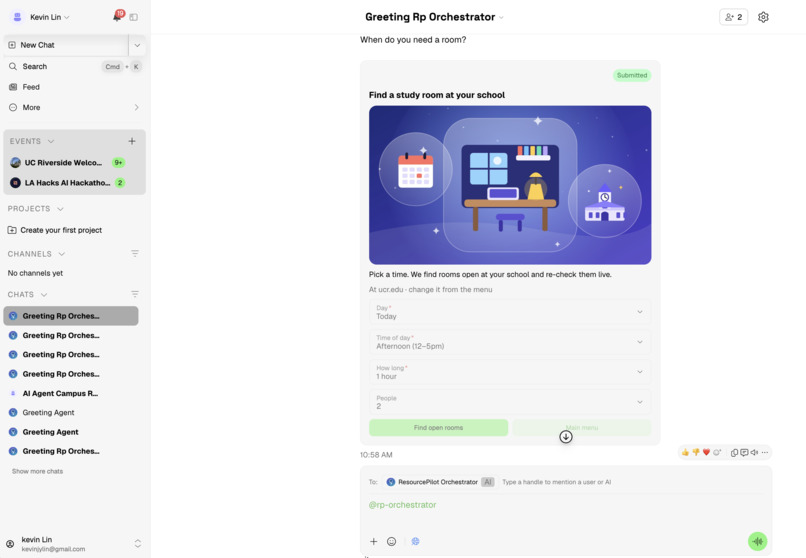Select ResourcePilot Orchestrator recipient chip
The image size is (806, 558).
pyautogui.click(x=441, y=482)
